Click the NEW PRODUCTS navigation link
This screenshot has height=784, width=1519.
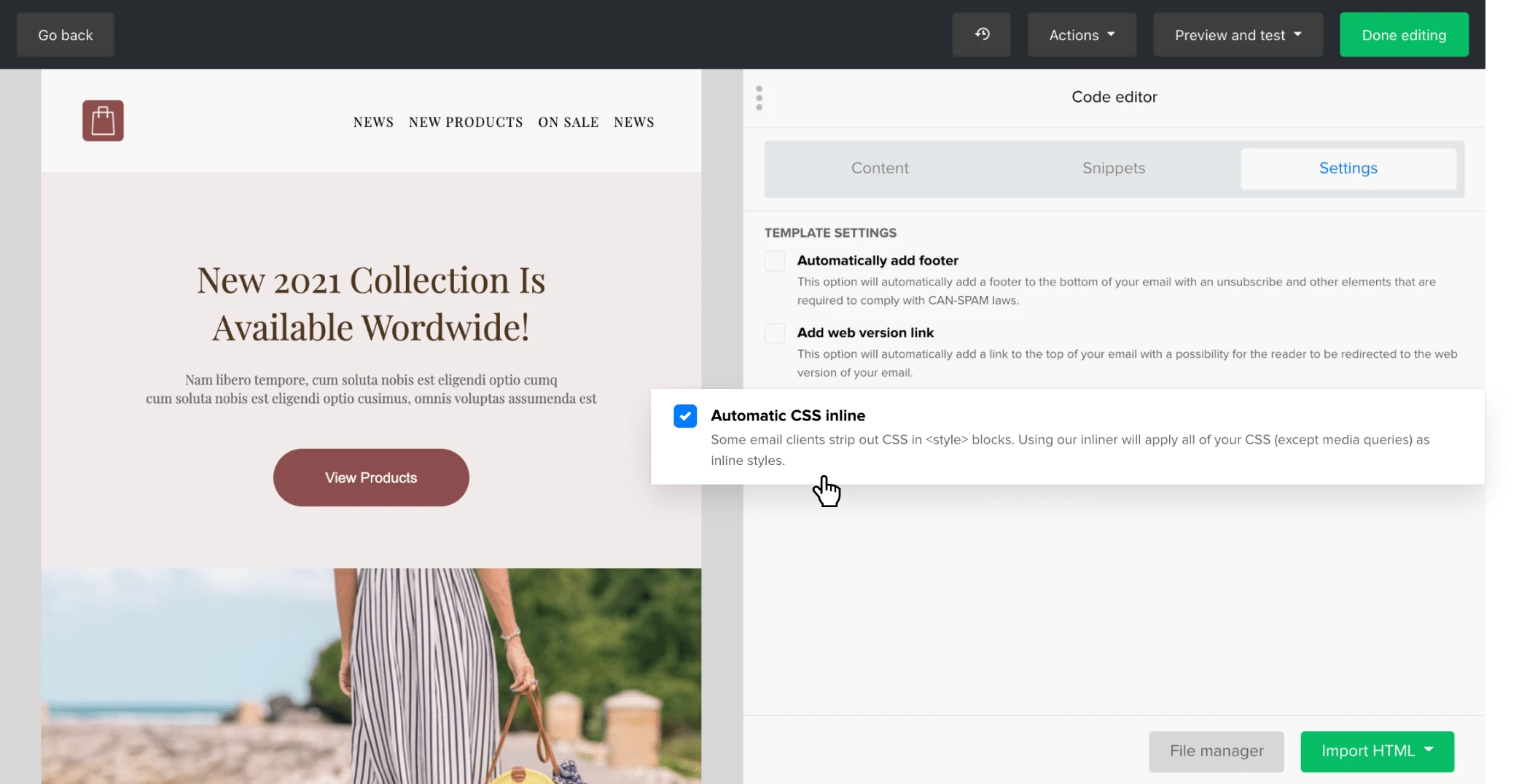[x=466, y=122]
